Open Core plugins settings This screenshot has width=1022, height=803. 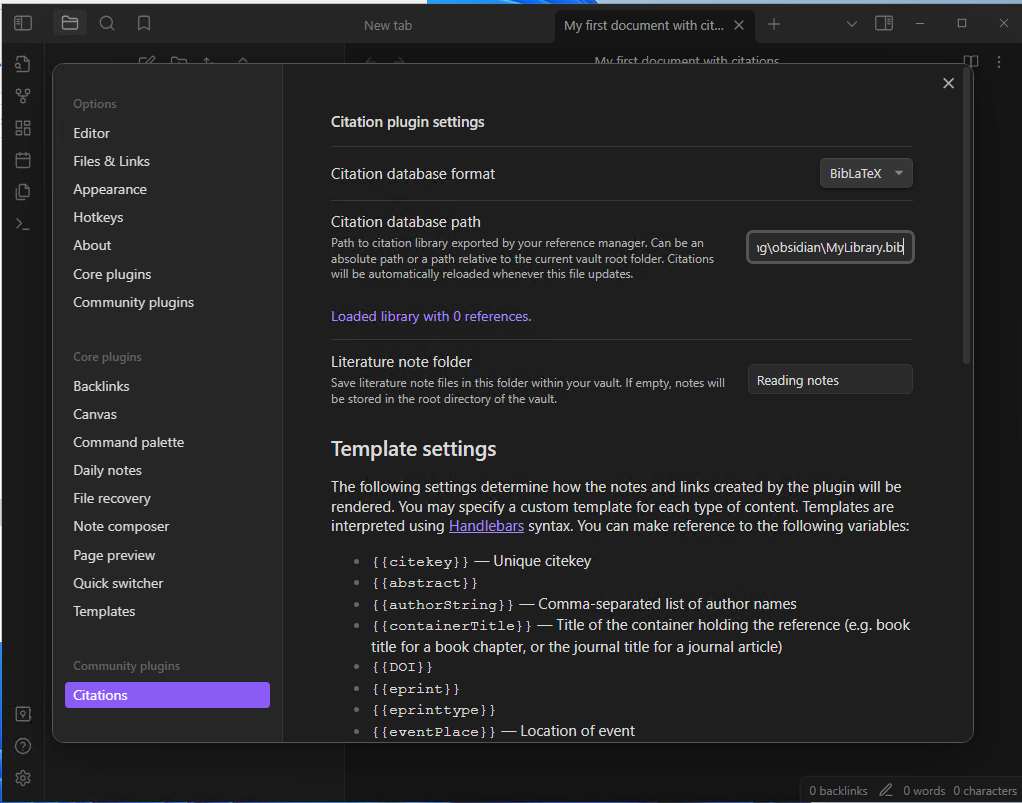[112, 274]
